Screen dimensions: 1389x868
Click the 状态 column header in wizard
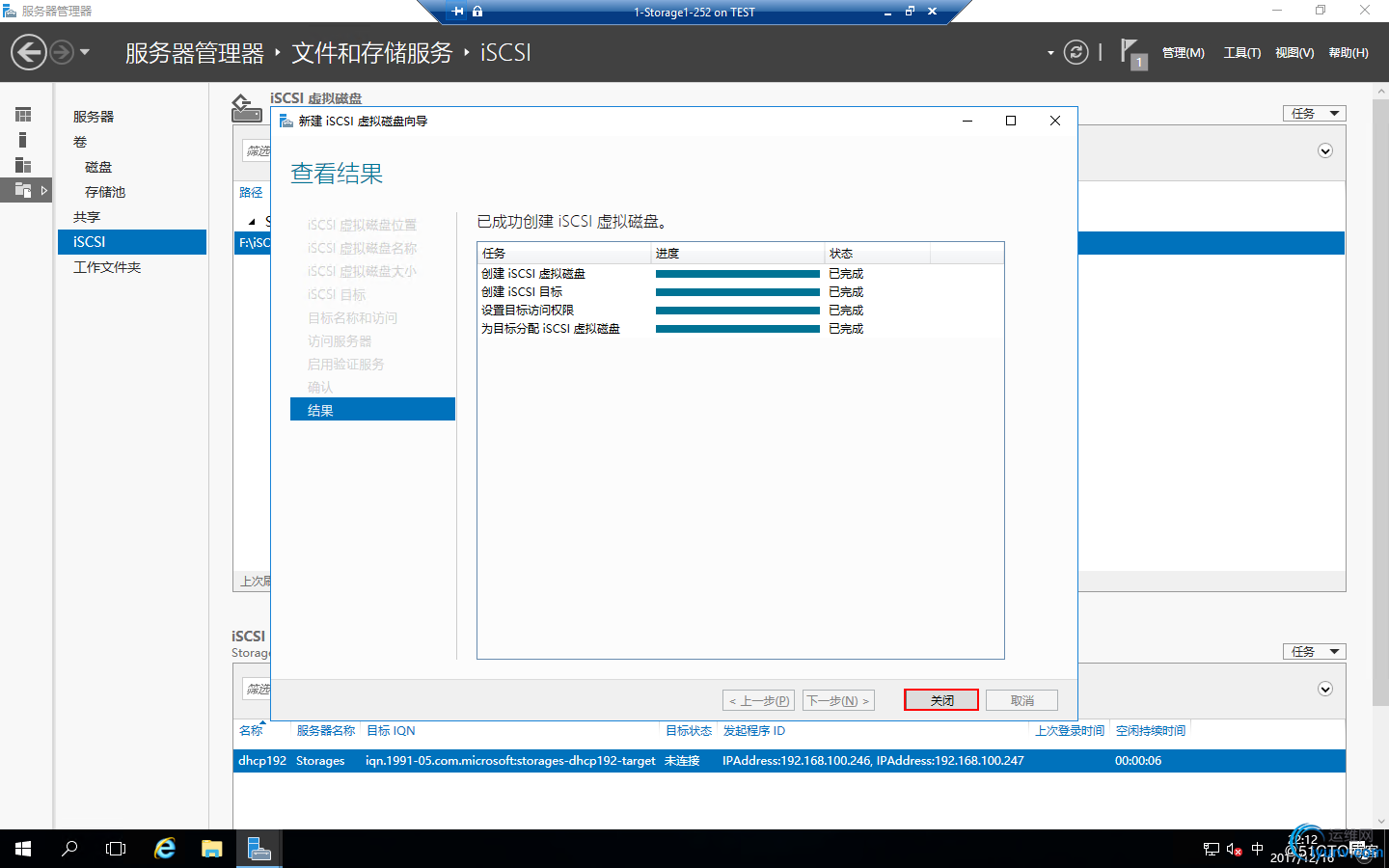878,254
